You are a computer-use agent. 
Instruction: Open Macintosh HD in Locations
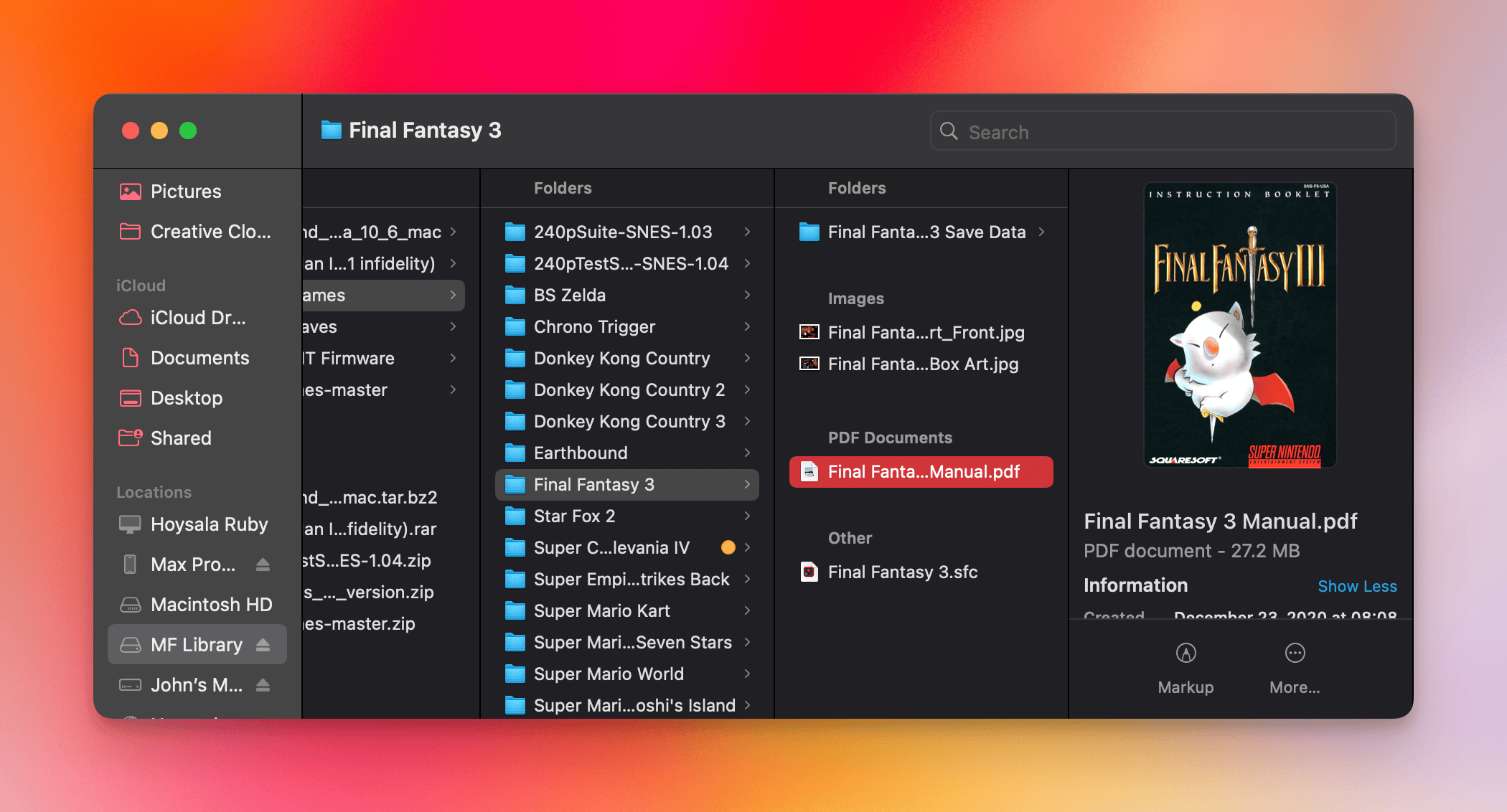click(211, 605)
